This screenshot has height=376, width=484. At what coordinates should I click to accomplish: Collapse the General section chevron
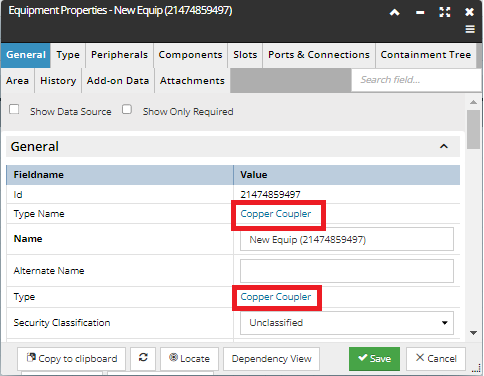click(444, 146)
